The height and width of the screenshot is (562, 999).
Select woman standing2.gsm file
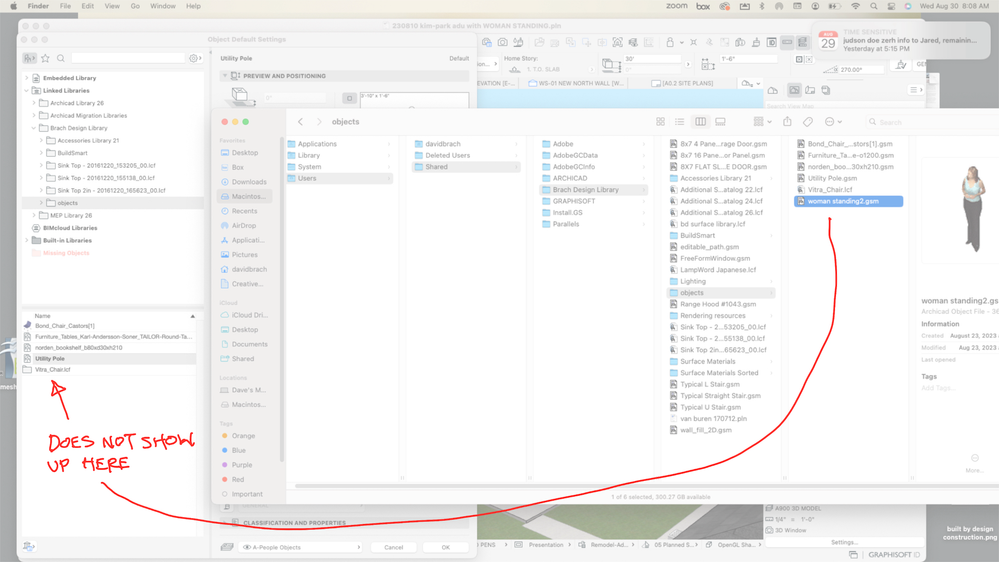848,201
